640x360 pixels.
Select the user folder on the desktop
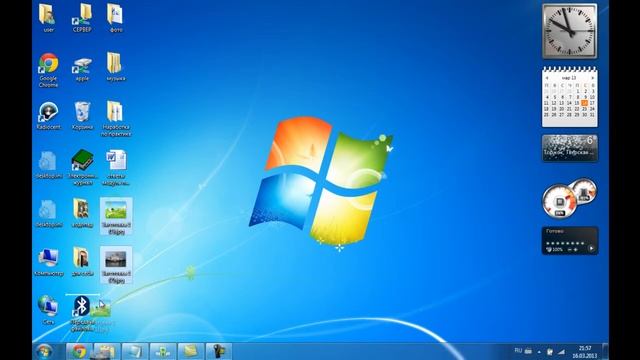point(48,18)
